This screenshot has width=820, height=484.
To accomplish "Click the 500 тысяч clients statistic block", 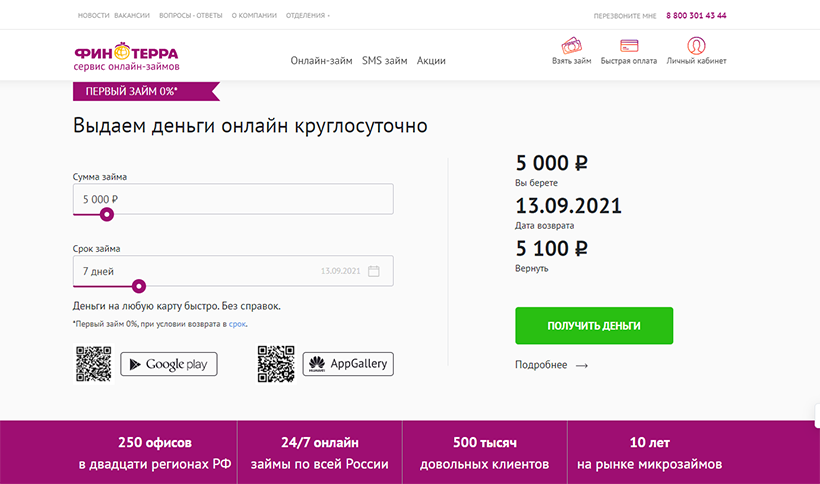I will (485, 453).
